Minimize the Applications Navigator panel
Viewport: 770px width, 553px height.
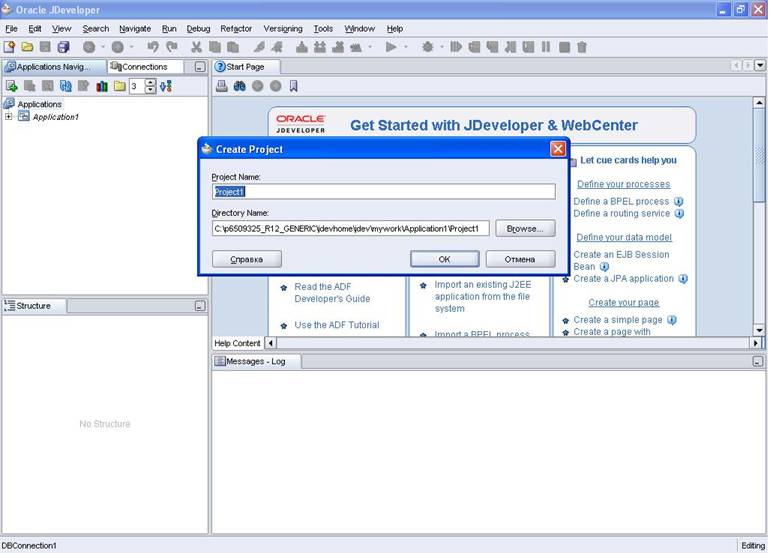[x=199, y=67]
